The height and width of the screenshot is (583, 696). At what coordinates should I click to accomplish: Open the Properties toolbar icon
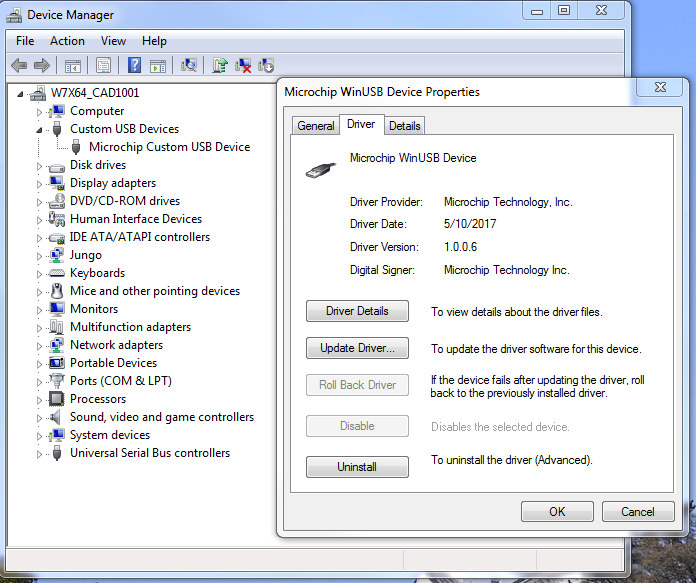pos(103,66)
